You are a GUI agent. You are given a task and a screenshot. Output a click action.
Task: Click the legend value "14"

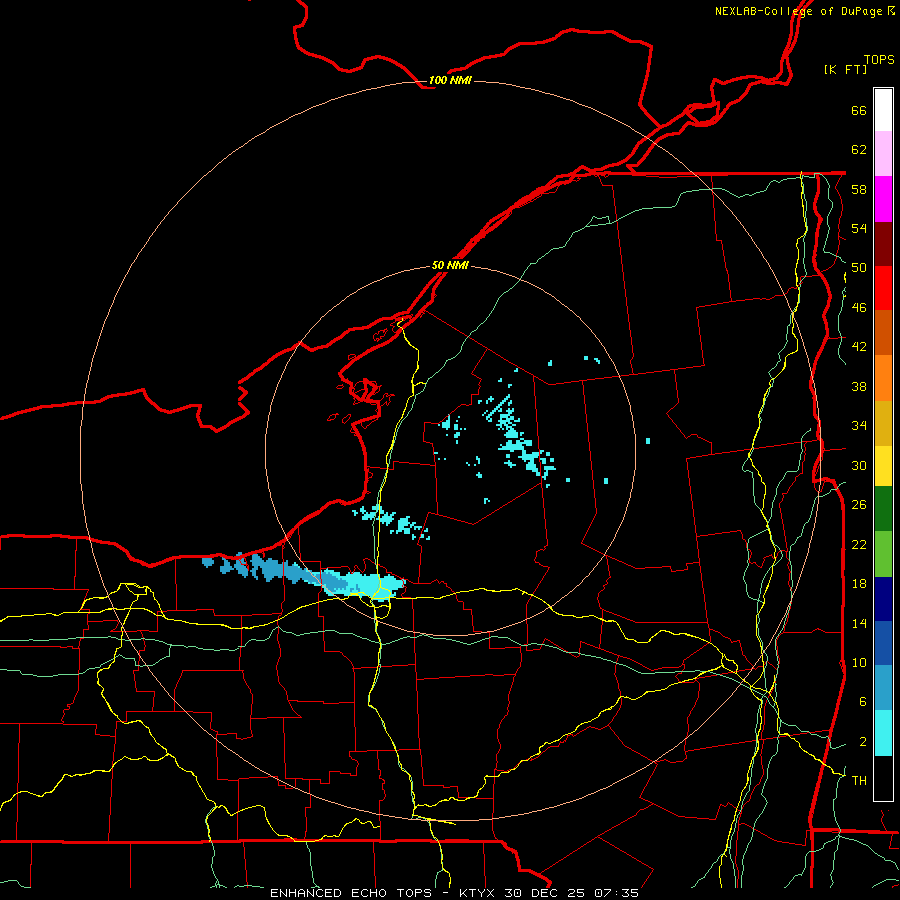tap(859, 623)
